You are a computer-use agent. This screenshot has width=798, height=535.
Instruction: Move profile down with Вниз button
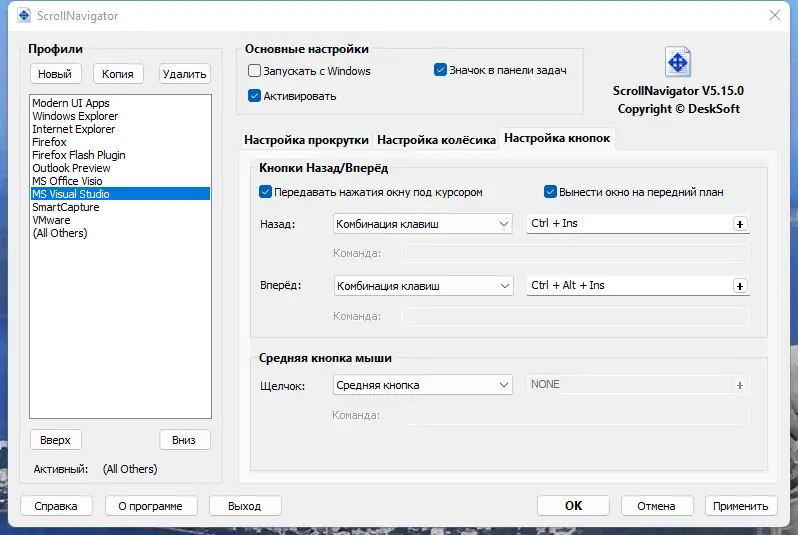pos(184,440)
